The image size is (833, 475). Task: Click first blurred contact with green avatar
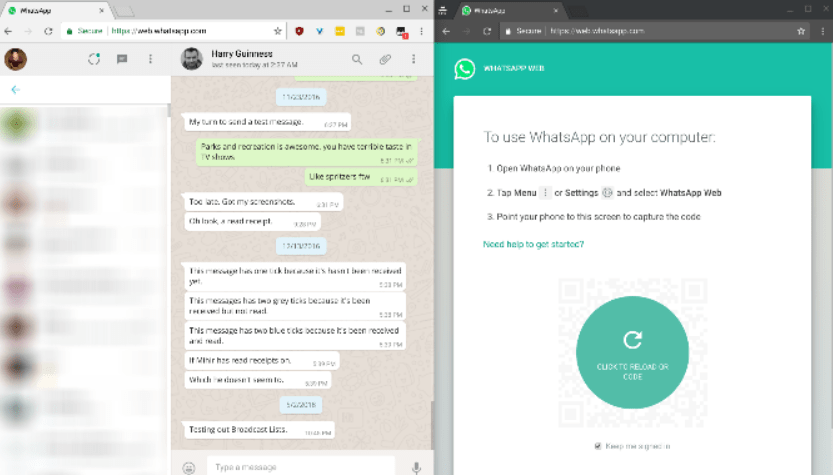tap(85, 124)
